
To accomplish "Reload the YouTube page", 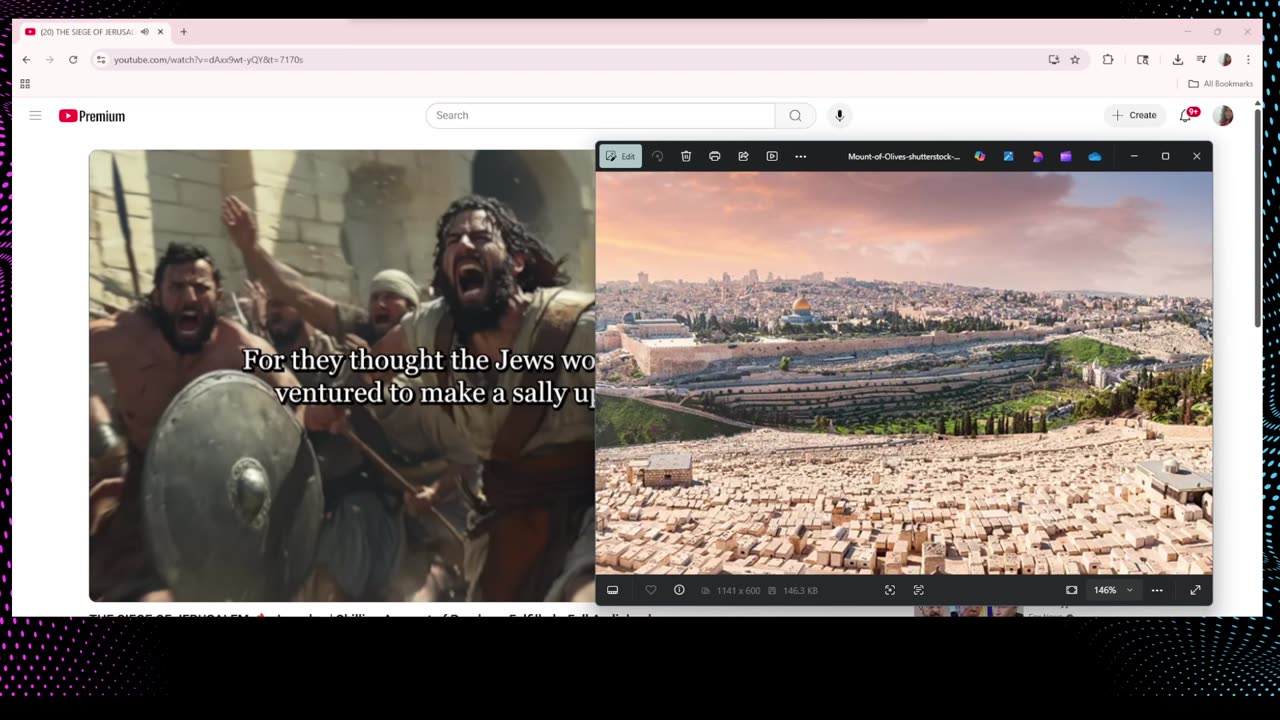I will (73, 60).
